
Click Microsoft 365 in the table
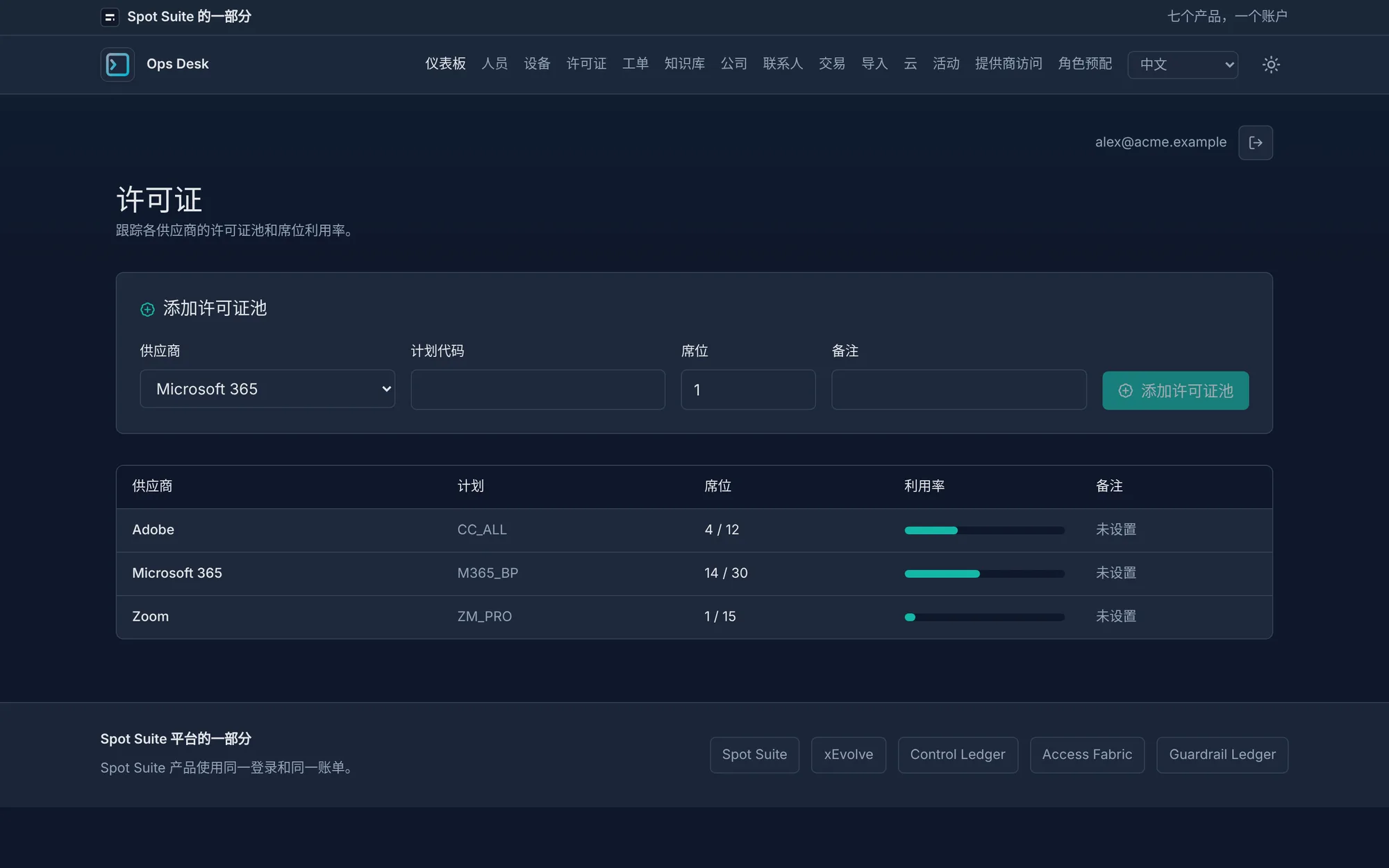[177, 573]
